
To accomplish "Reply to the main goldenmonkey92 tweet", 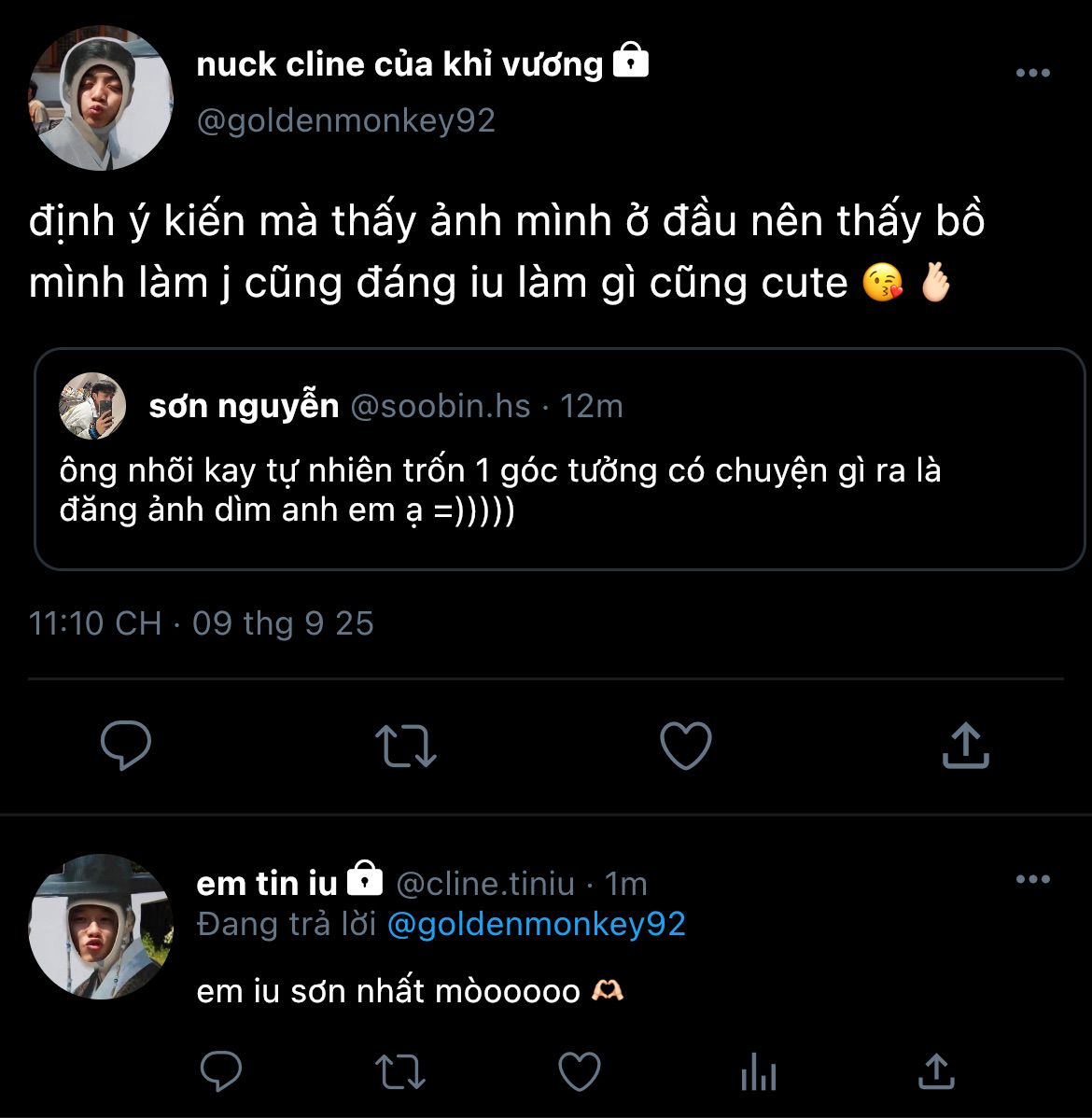I will pos(126,746).
